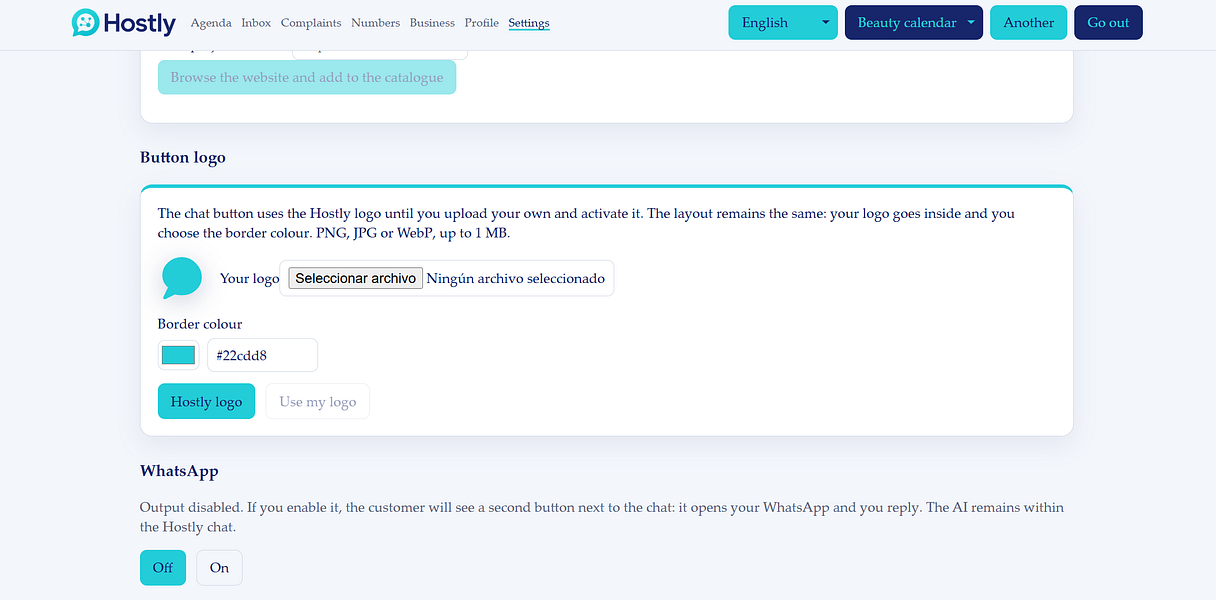Open the Agenda page
1216x600 pixels.
211,23
